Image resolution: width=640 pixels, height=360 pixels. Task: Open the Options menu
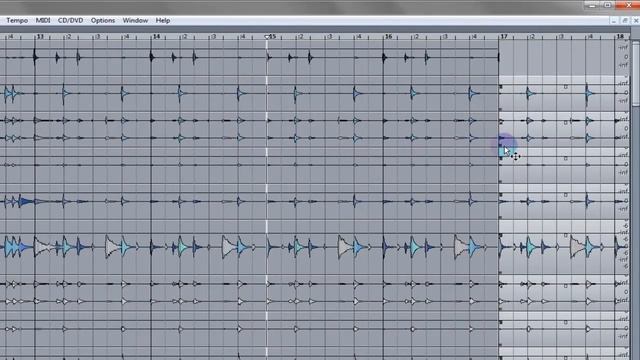pyautogui.click(x=103, y=20)
